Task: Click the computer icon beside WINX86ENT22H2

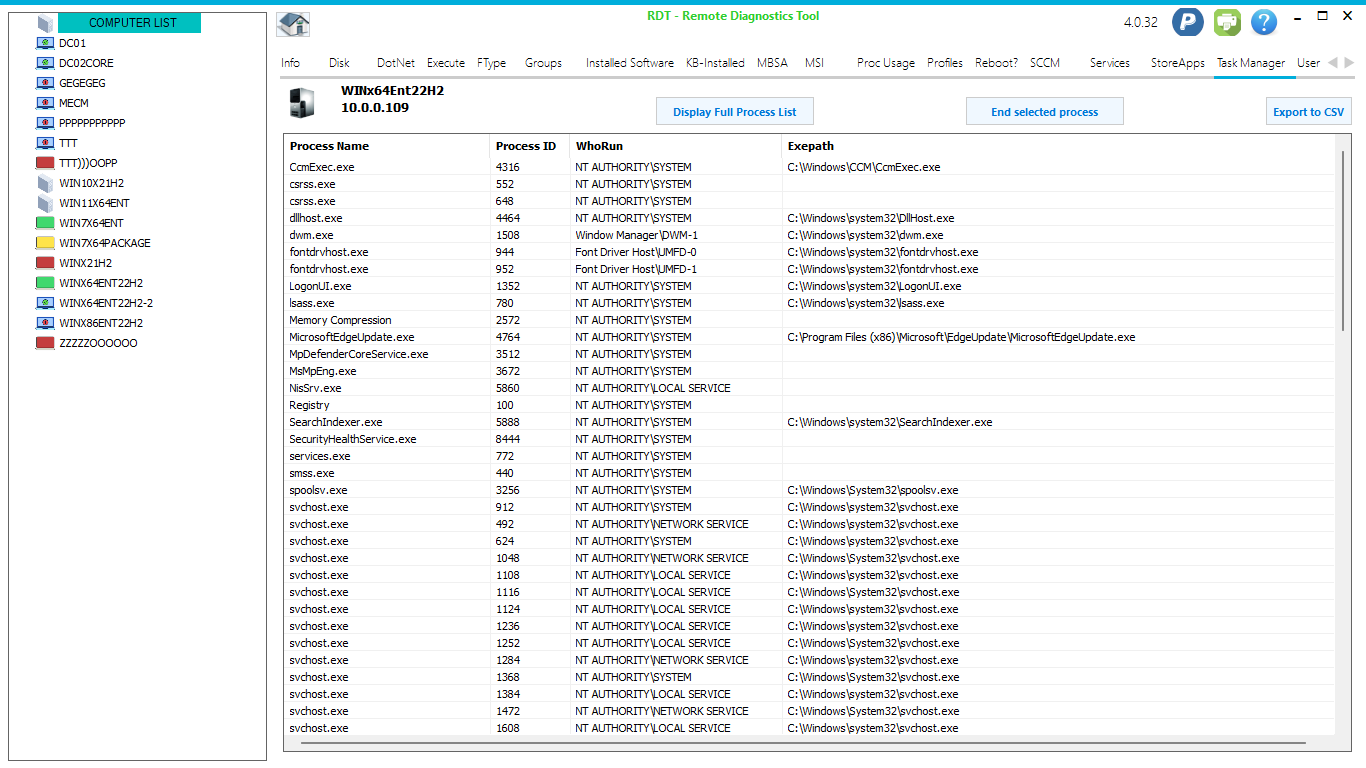Action: coord(45,323)
